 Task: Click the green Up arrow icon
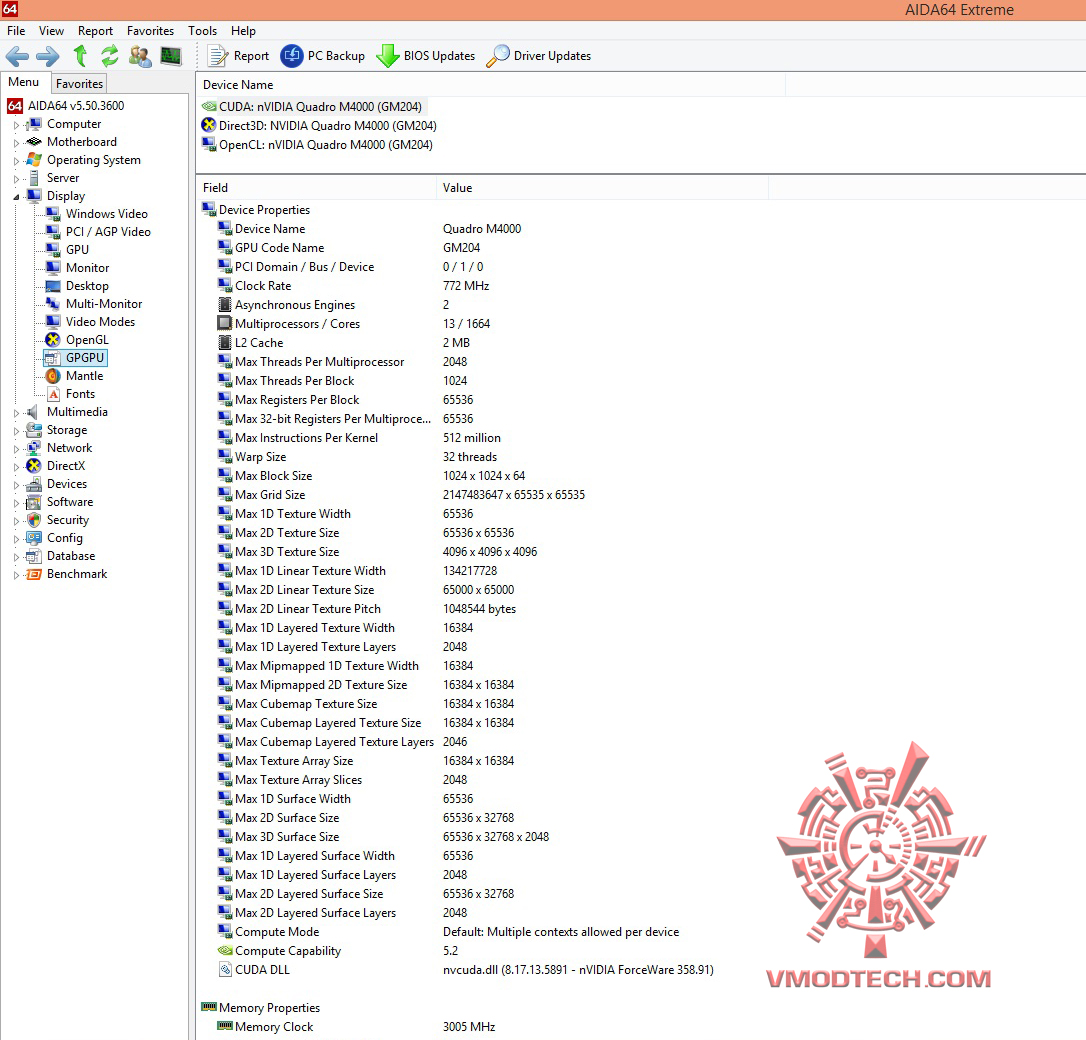click(80, 55)
